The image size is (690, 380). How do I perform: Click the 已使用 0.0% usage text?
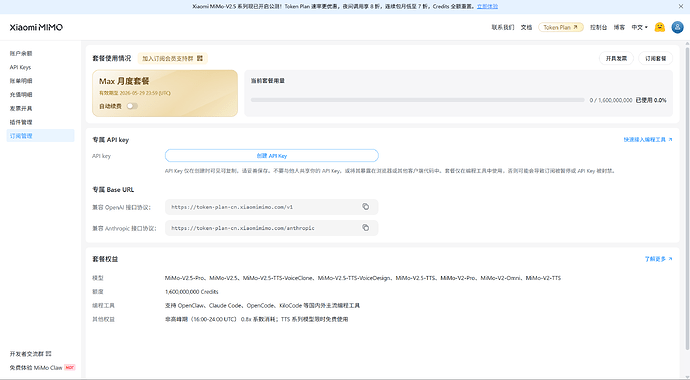pyautogui.click(x=651, y=100)
